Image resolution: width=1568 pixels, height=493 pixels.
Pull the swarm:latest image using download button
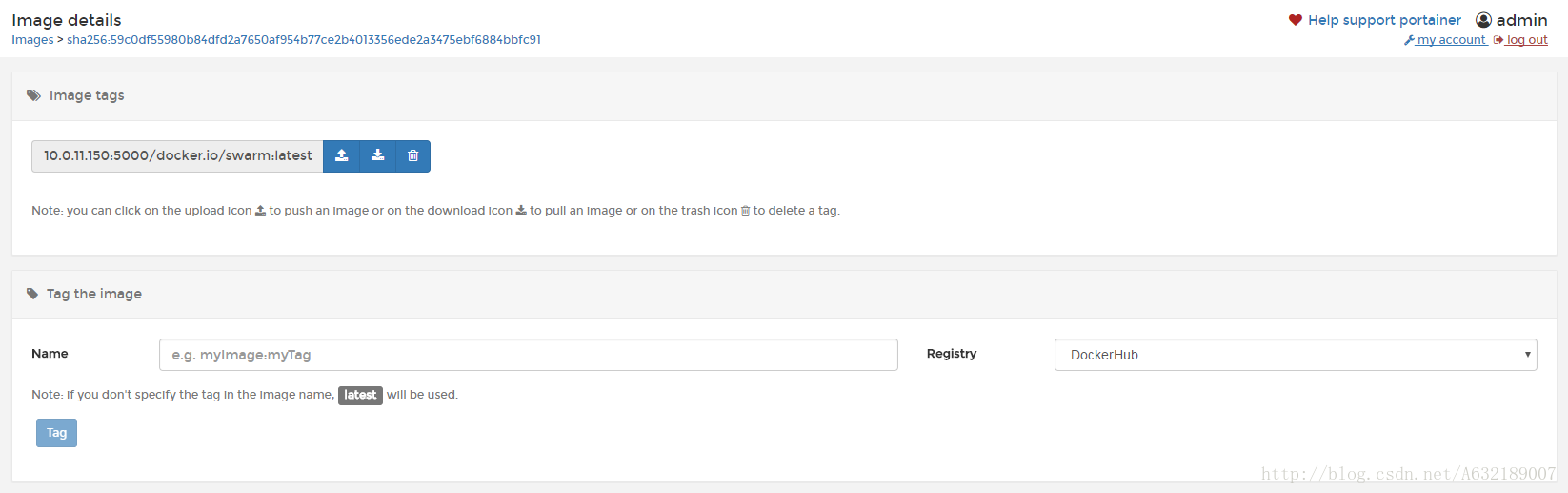click(x=377, y=155)
